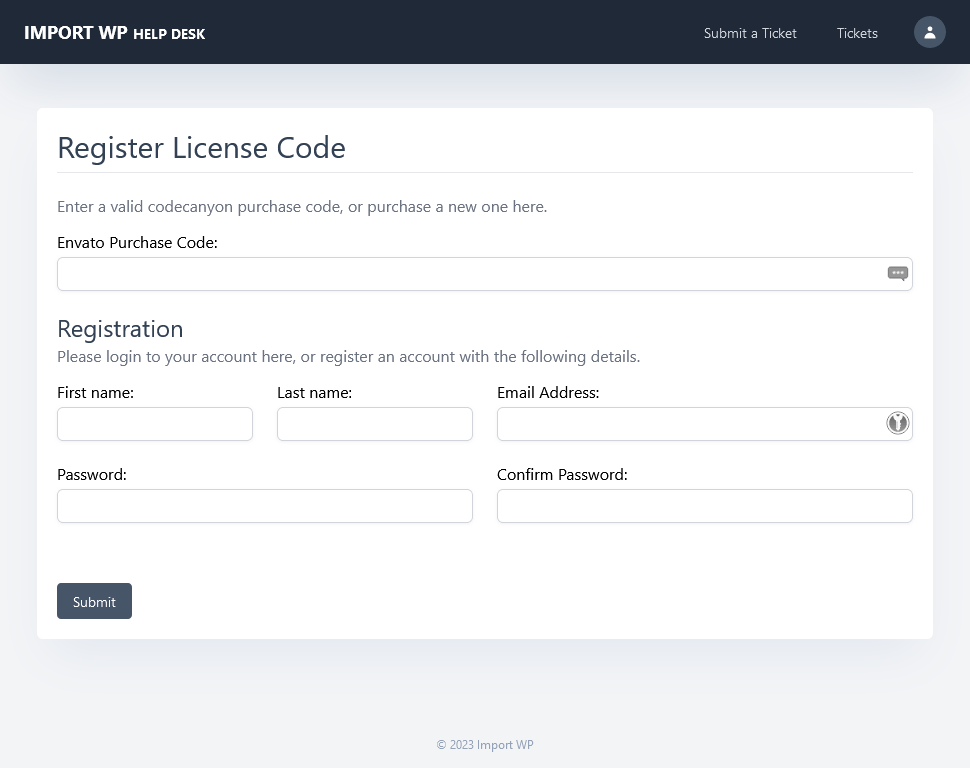Click the Import WP Help Desk logo
The height and width of the screenshot is (768, 970).
(x=114, y=33)
